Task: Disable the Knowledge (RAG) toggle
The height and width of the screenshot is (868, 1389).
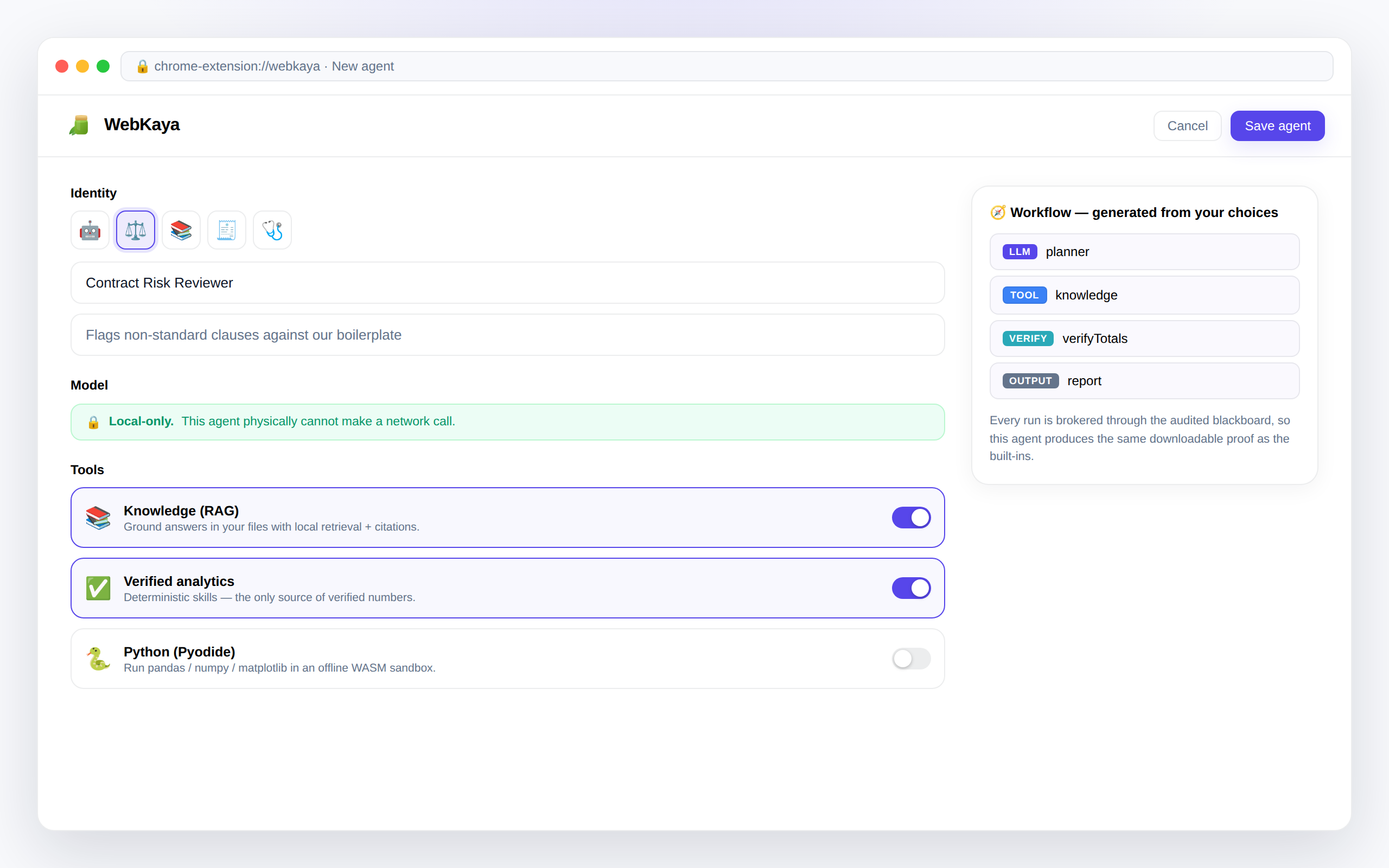Action: point(911,518)
